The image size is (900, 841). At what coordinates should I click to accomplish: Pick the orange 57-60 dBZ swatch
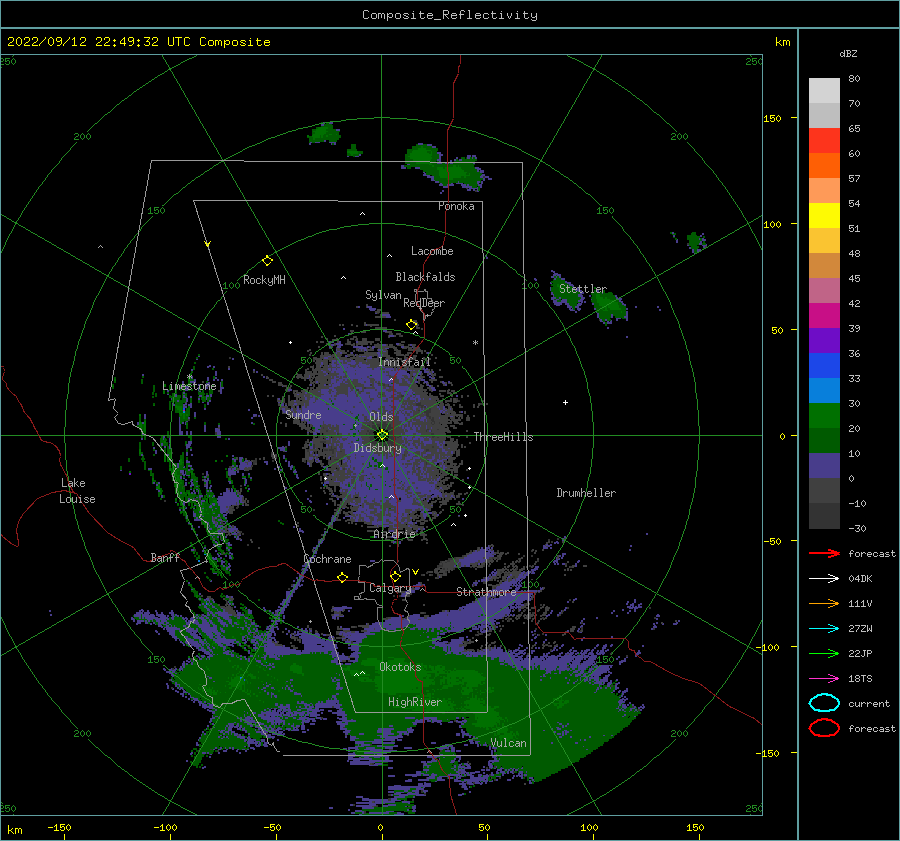click(824, 166)
